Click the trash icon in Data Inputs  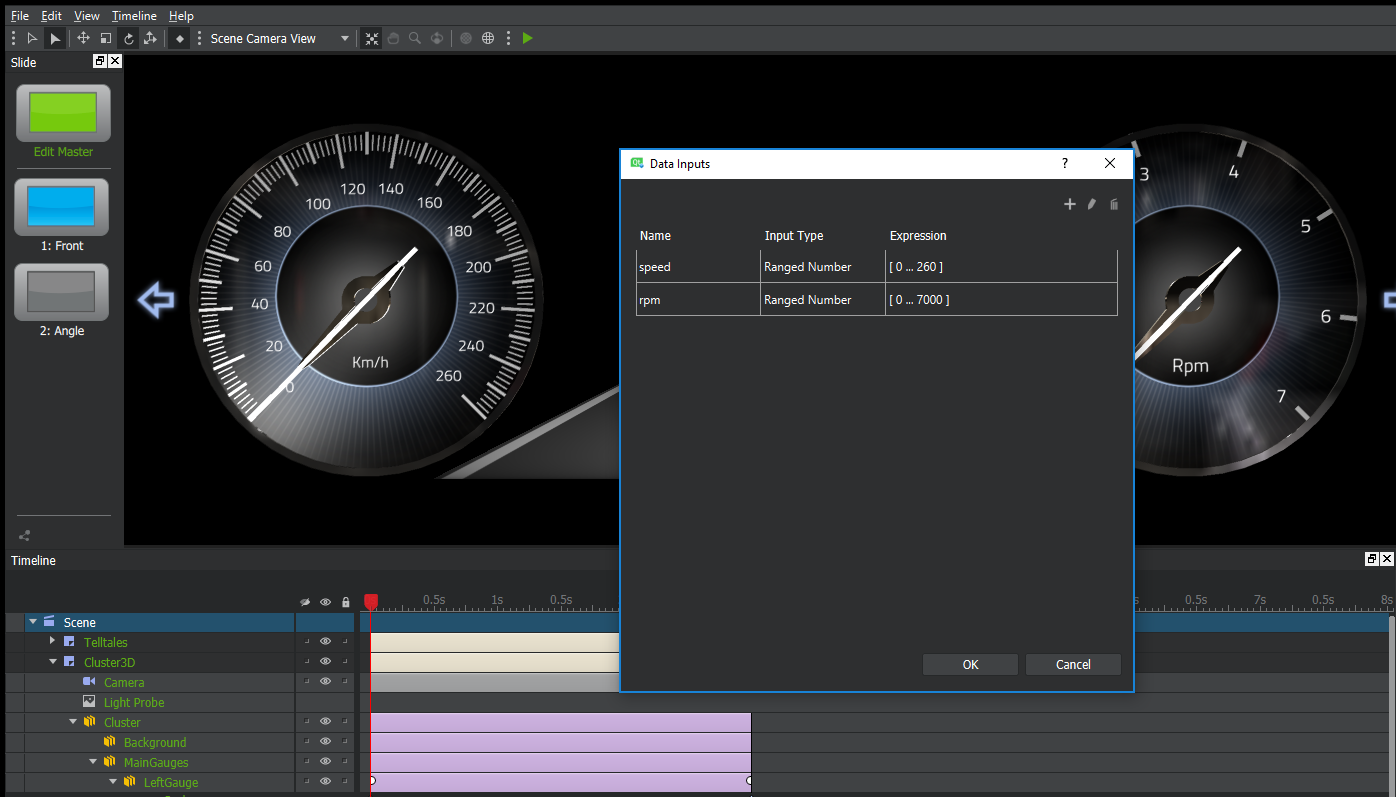click(1114, 204)
